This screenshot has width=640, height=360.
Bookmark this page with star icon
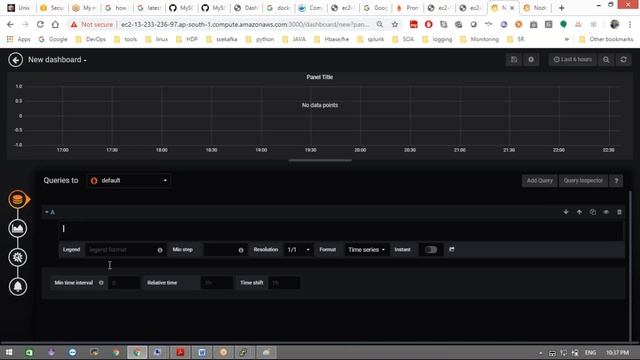(395, 24)
